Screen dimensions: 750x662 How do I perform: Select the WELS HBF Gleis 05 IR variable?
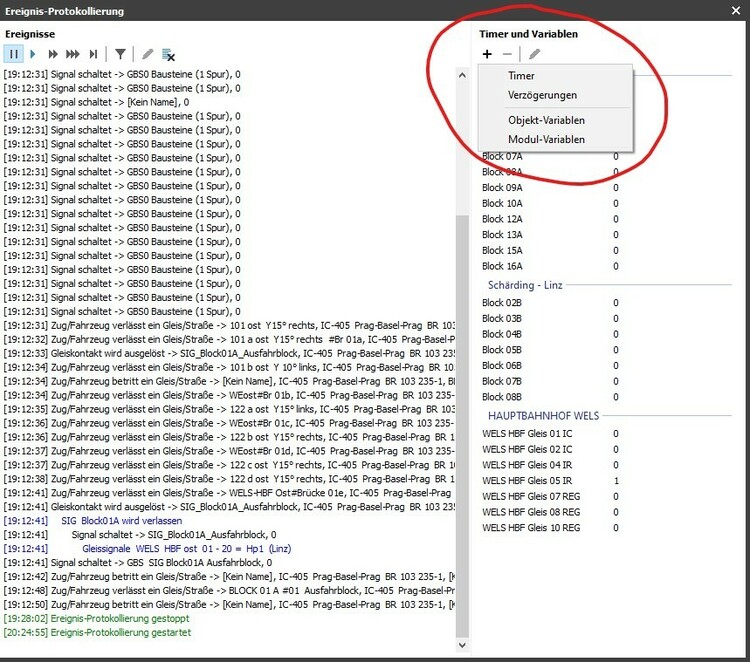click(x=526, y=480)
